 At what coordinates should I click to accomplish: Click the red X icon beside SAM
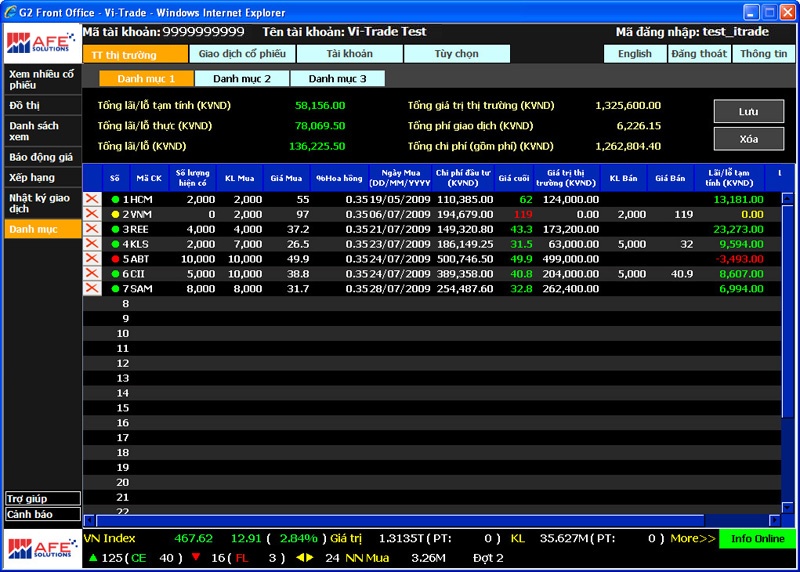[92, 288]
